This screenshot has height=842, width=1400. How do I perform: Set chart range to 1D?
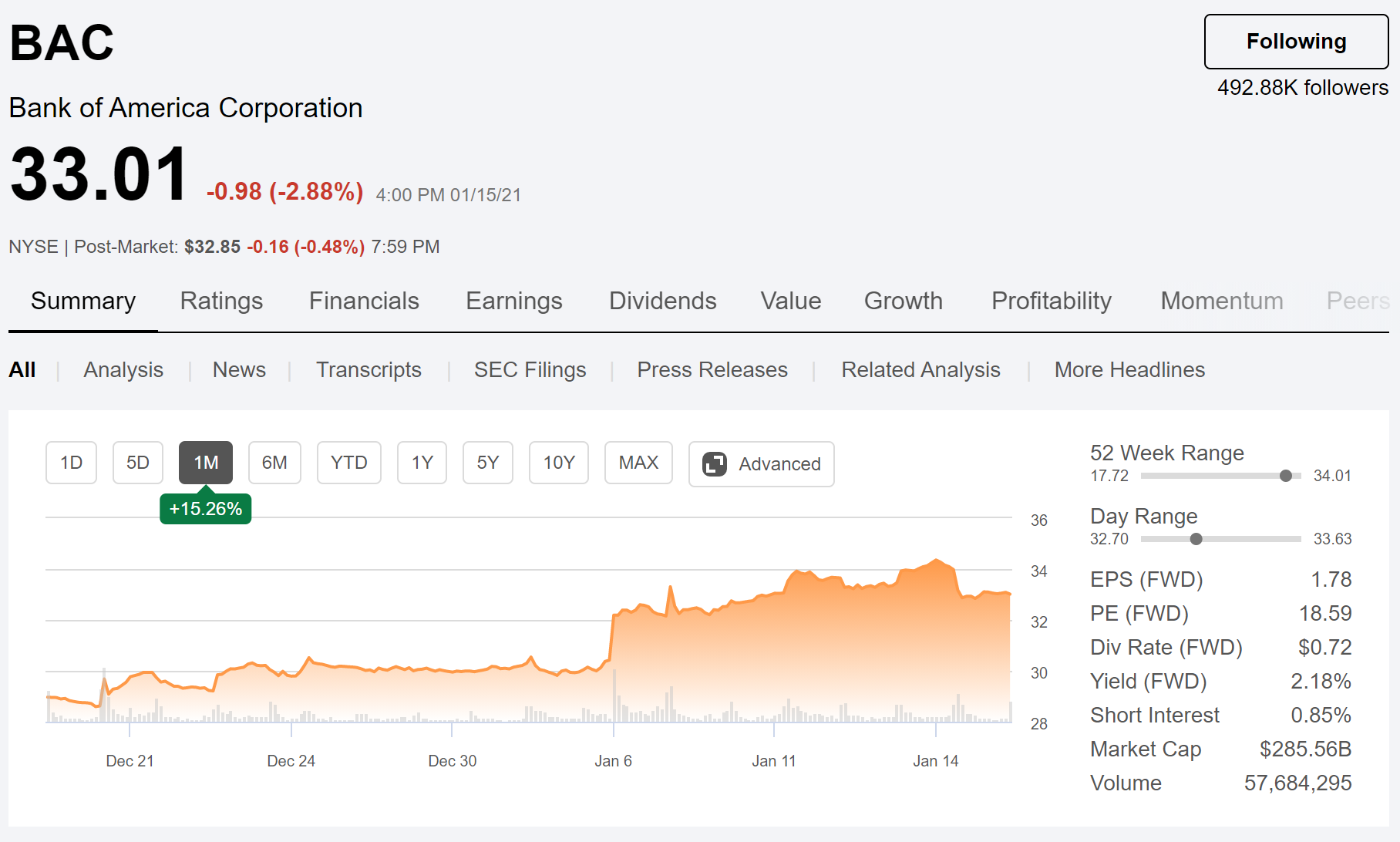pos(72,463)
